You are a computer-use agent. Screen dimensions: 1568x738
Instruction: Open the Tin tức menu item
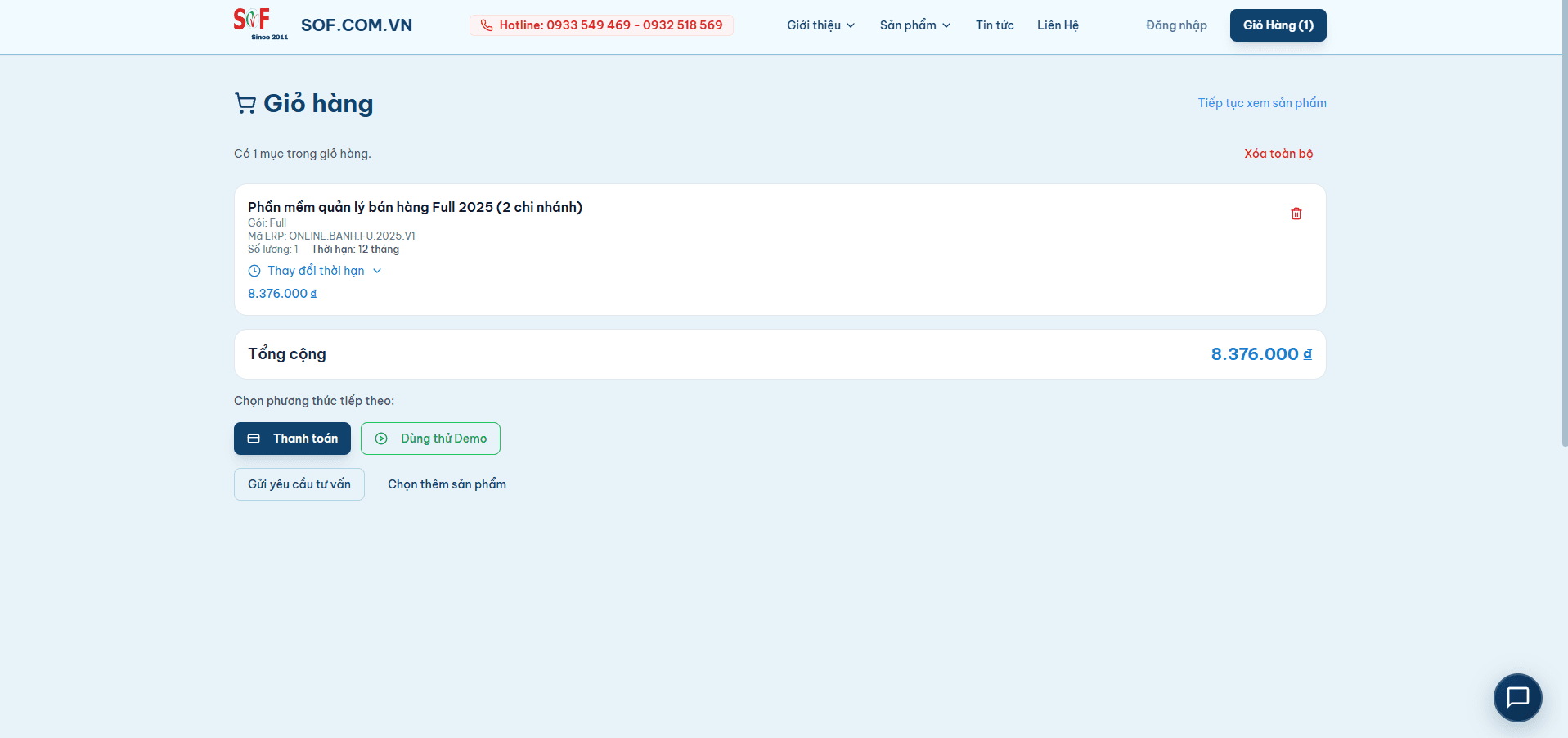click(x=994, y=25)
